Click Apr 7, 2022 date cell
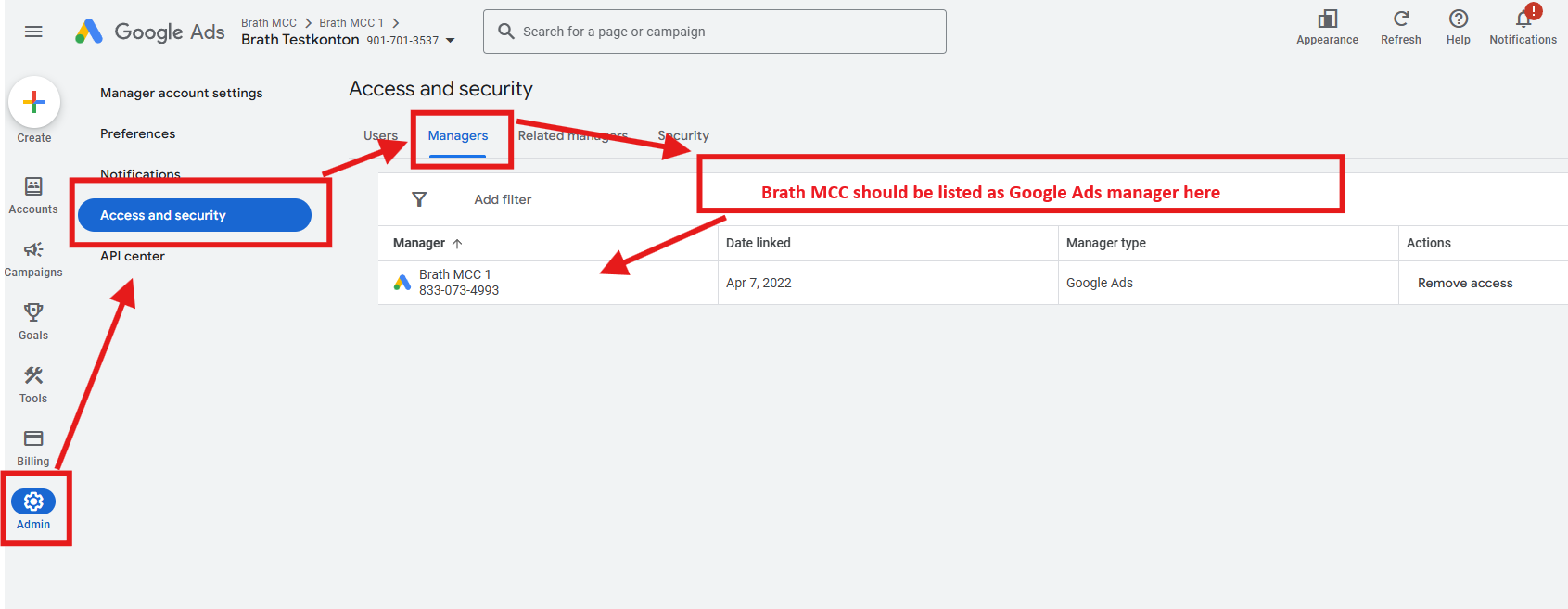 pos(759,283)
